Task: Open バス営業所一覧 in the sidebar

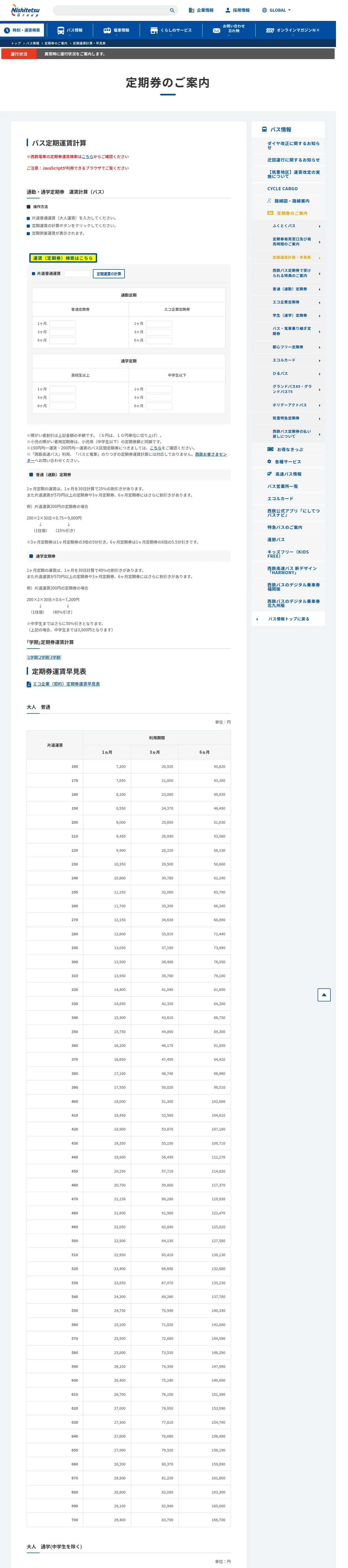Action: coord(283,486)
